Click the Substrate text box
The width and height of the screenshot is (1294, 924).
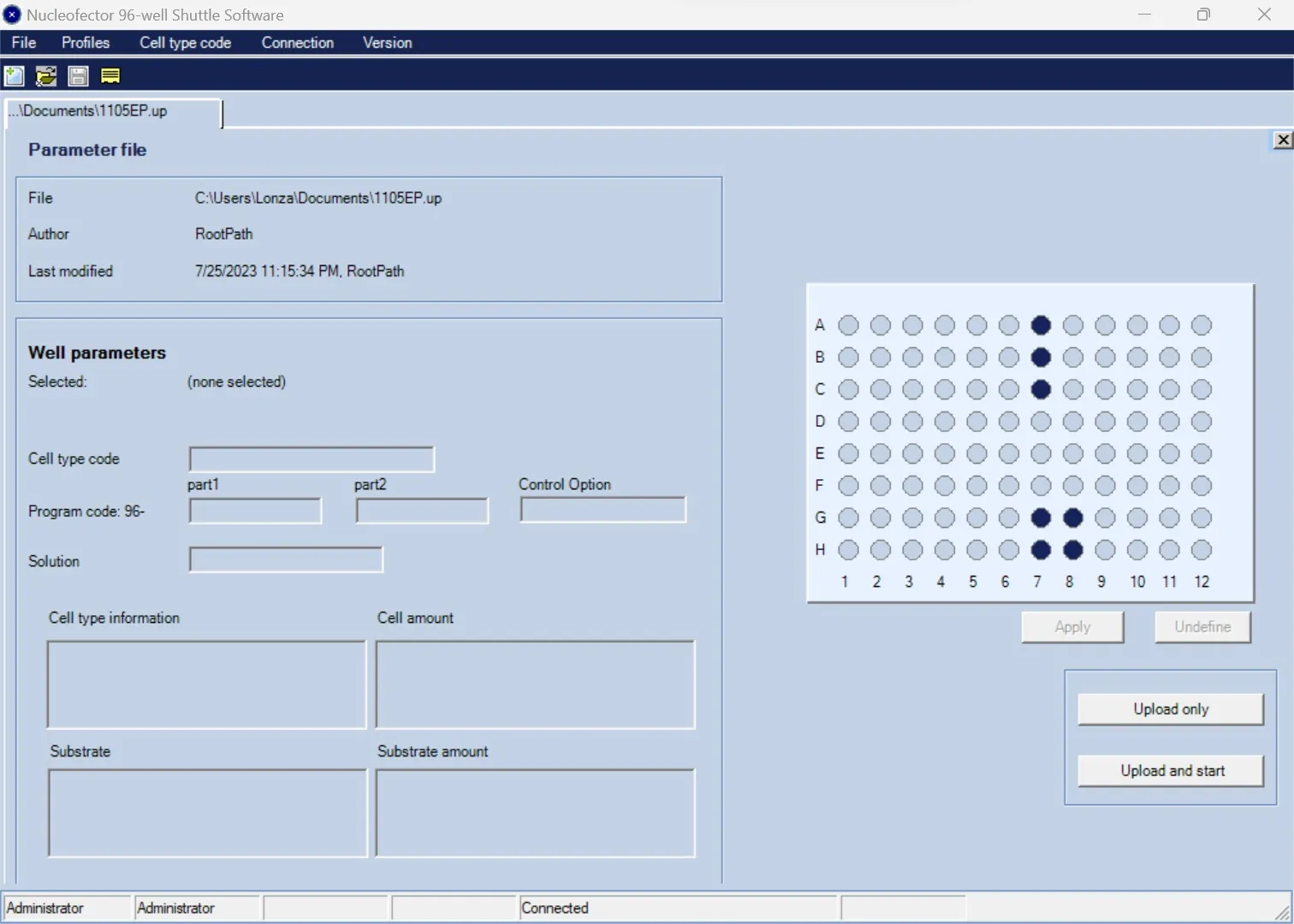207,813
